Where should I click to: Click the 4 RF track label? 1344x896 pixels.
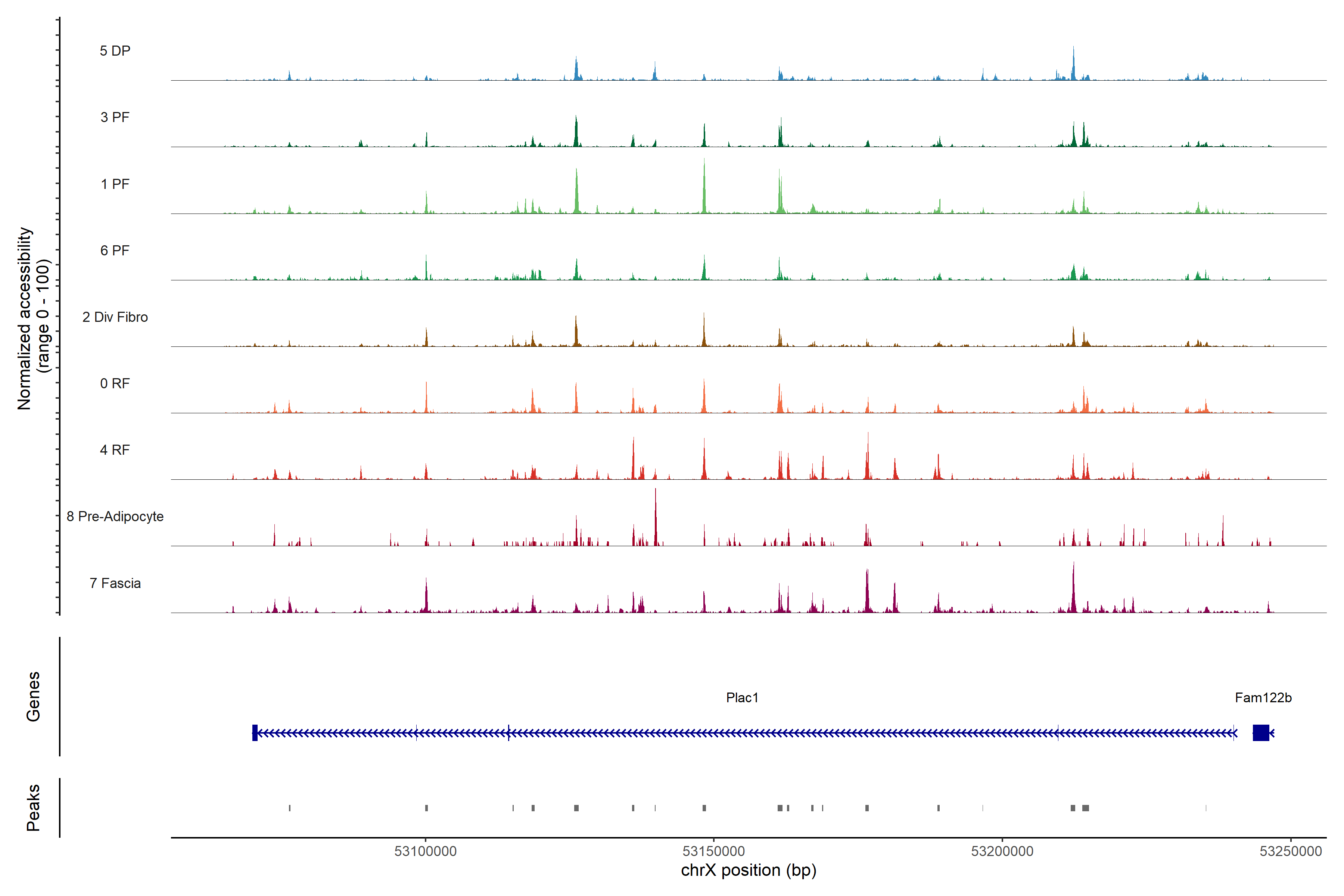tap(115, 450)
